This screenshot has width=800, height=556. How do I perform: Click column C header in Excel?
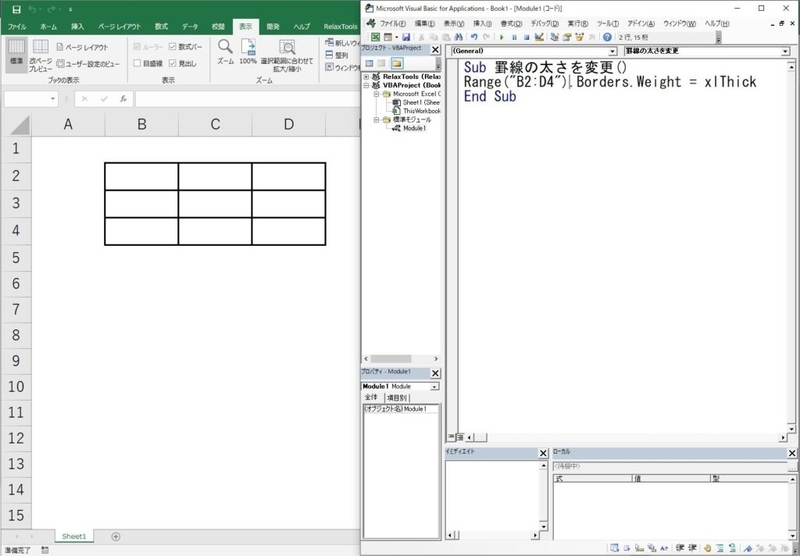215,124
